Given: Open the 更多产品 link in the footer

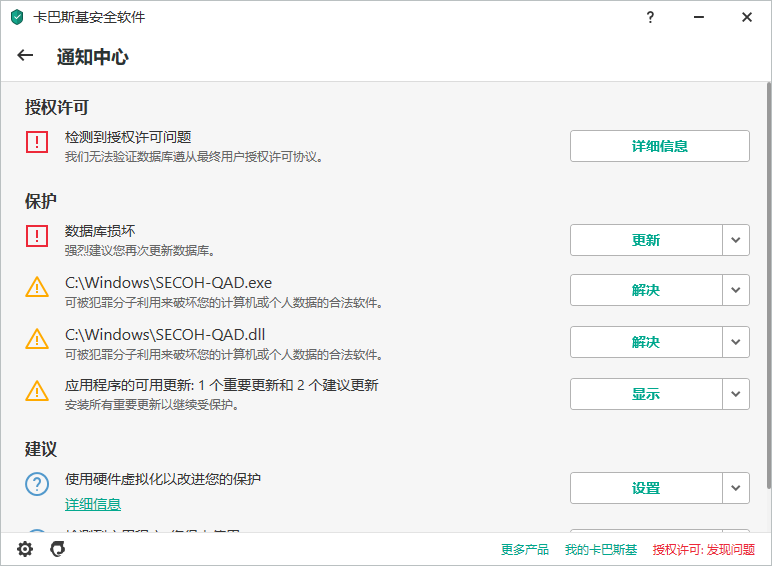Looking at the screenshot, I should point(525,549).
